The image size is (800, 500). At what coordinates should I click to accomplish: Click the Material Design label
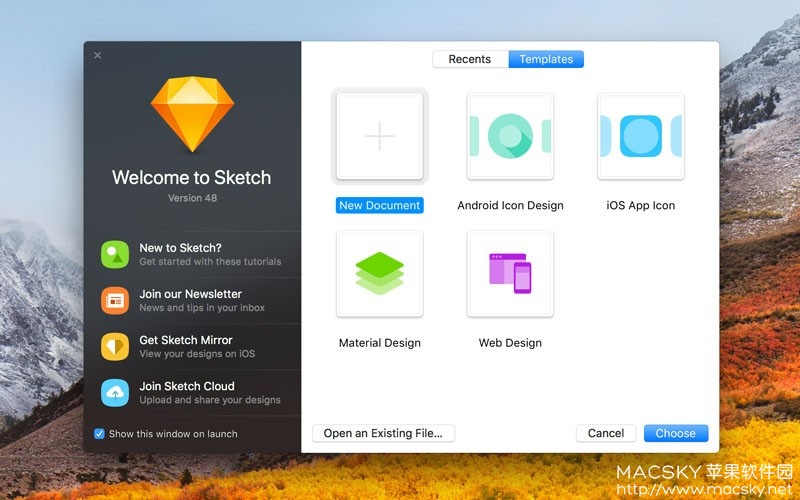[380, 343]
